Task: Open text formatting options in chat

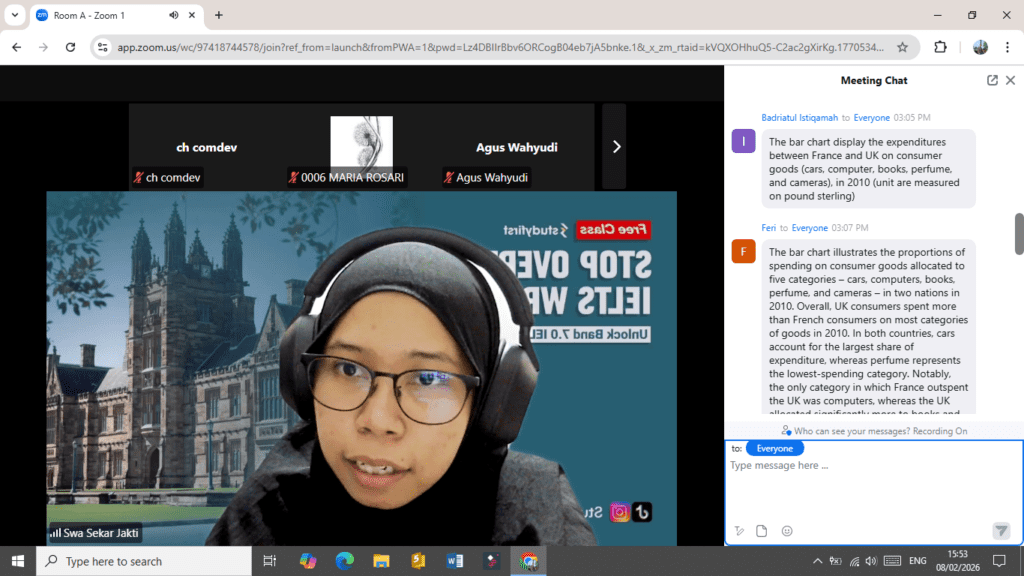Action: click(739, 531)
